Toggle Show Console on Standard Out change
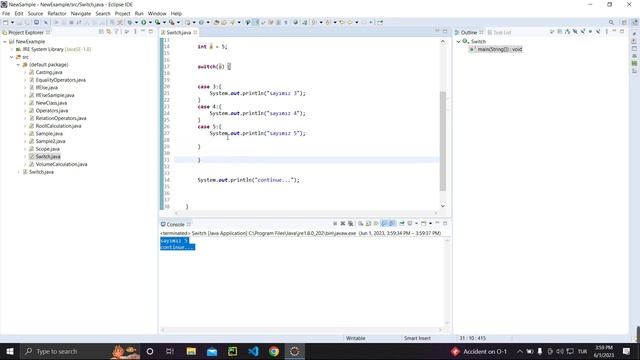The image size is (640, 360). click(x=384, y=223)
